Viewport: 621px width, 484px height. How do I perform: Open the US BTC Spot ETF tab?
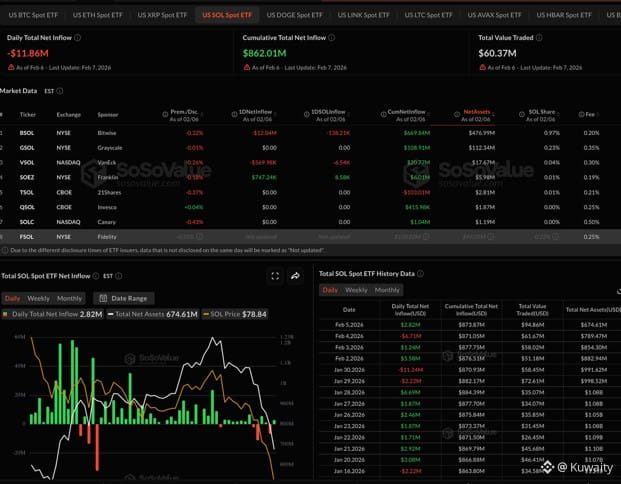[33, 15]
